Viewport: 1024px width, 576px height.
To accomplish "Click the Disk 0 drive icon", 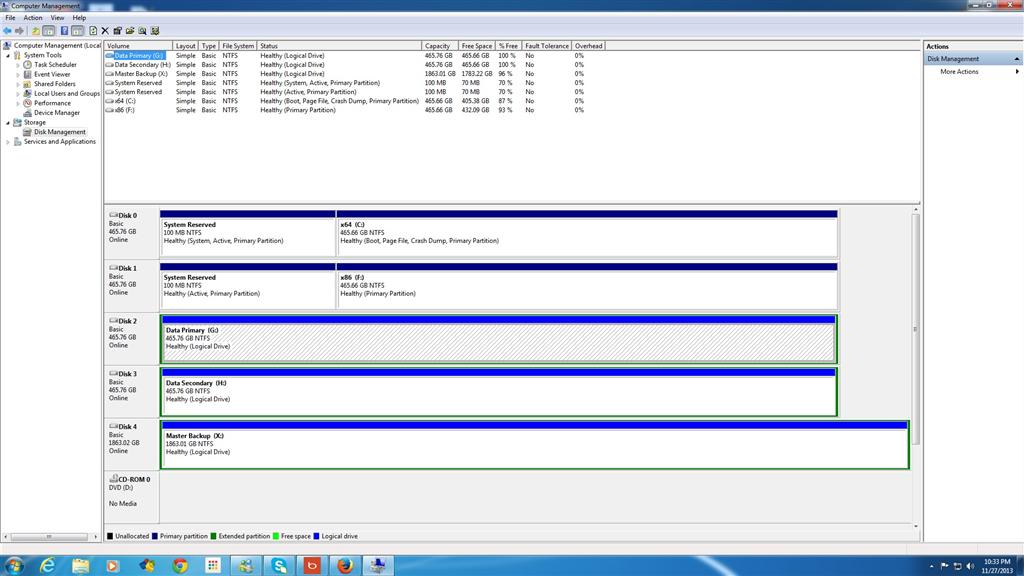I will click(113, 215).
